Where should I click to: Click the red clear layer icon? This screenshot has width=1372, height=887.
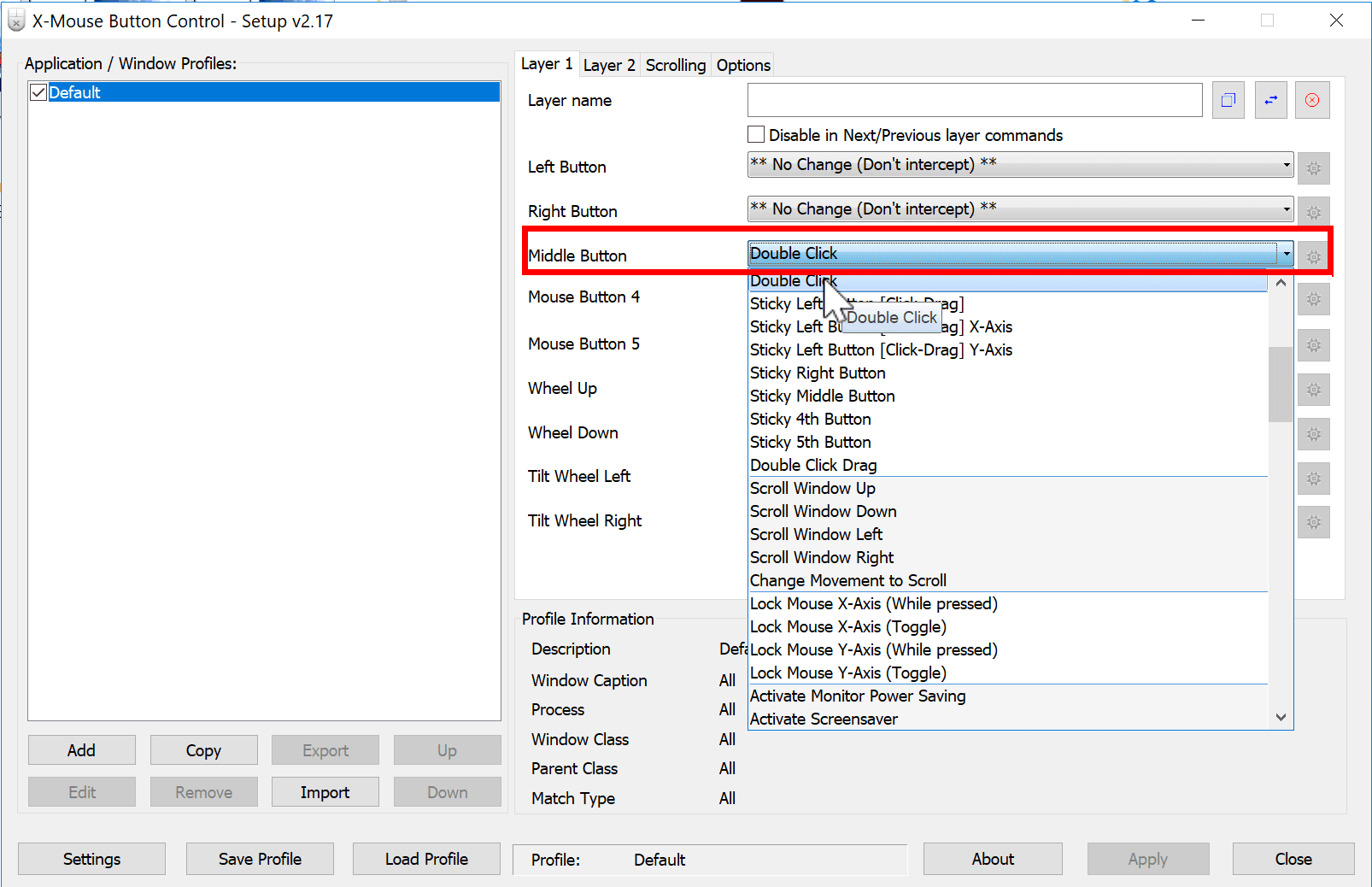1312,100
